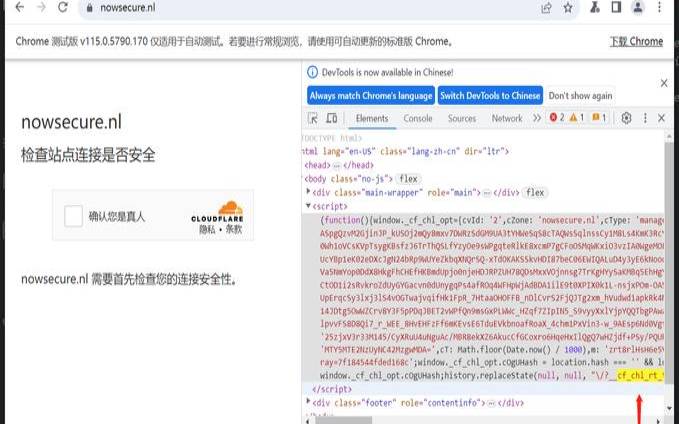Select the body class="no-js" element line

483,179
